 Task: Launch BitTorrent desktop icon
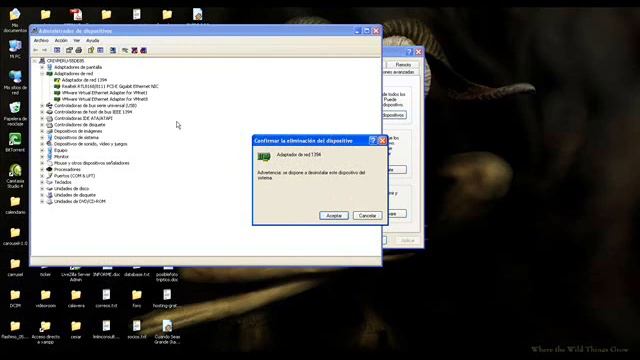pos(15,139)
